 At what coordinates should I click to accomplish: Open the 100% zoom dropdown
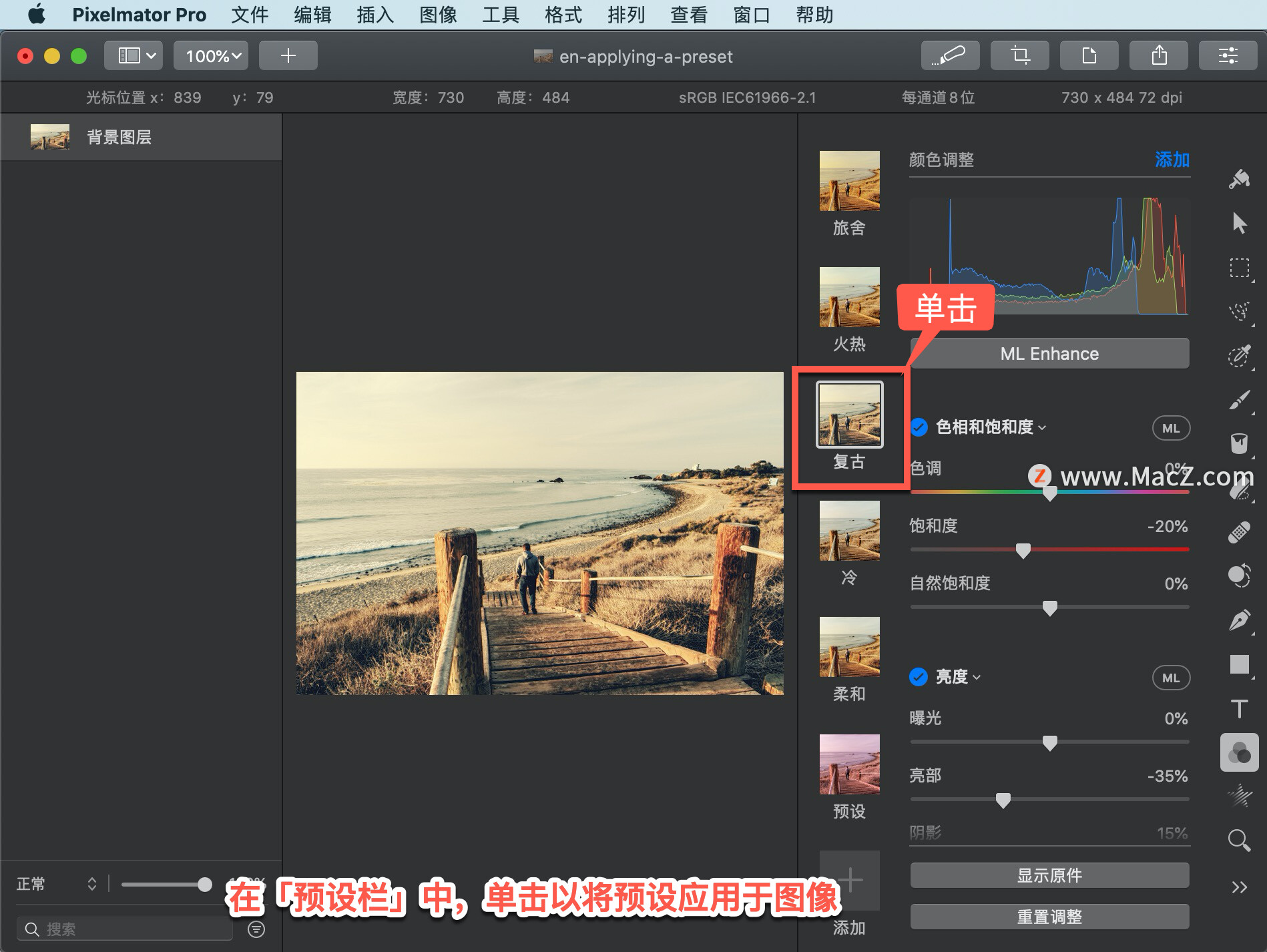click(211, 55)
